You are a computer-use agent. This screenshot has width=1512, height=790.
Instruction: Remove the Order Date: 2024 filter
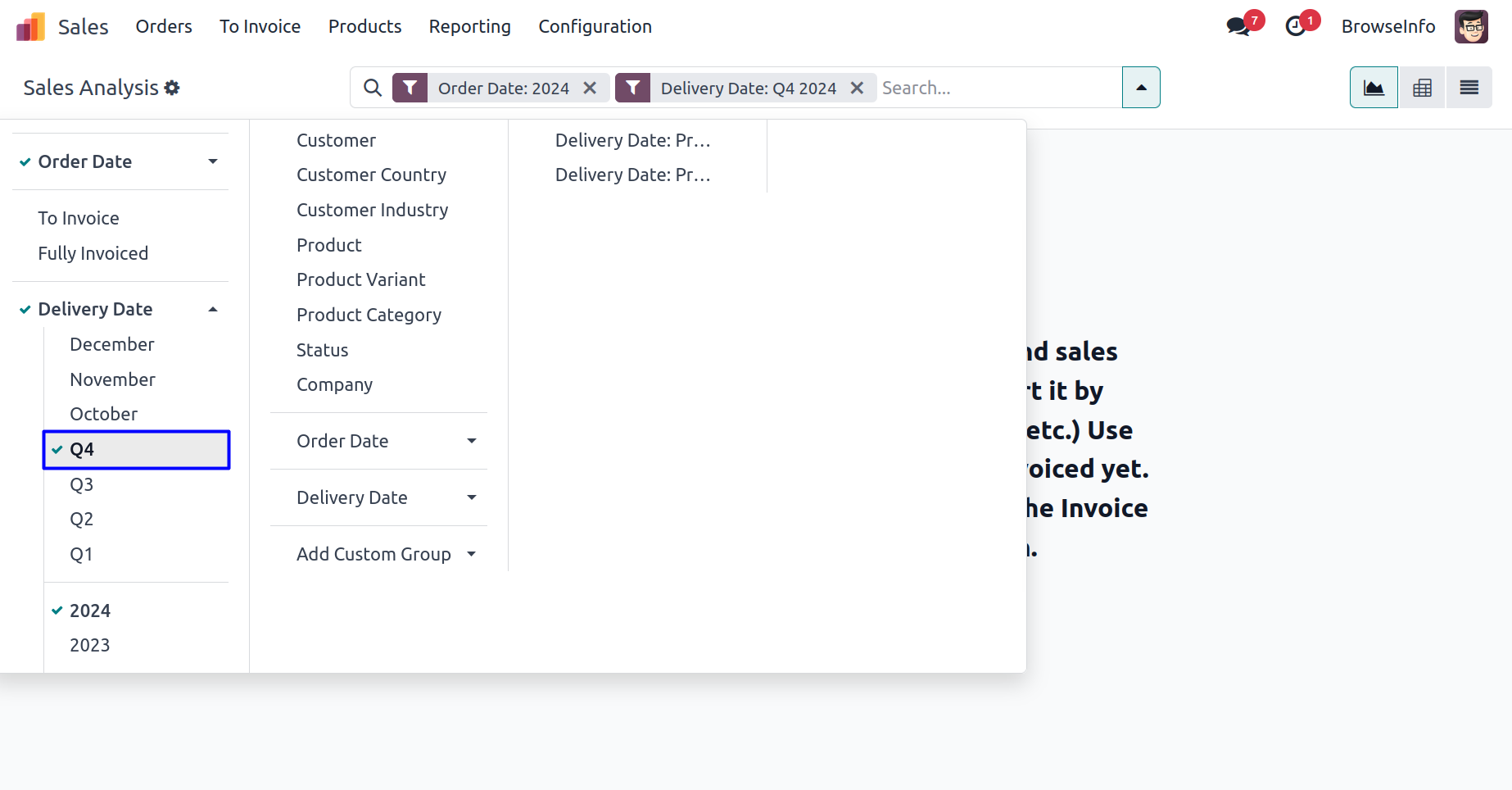click(x=590, y=88)
